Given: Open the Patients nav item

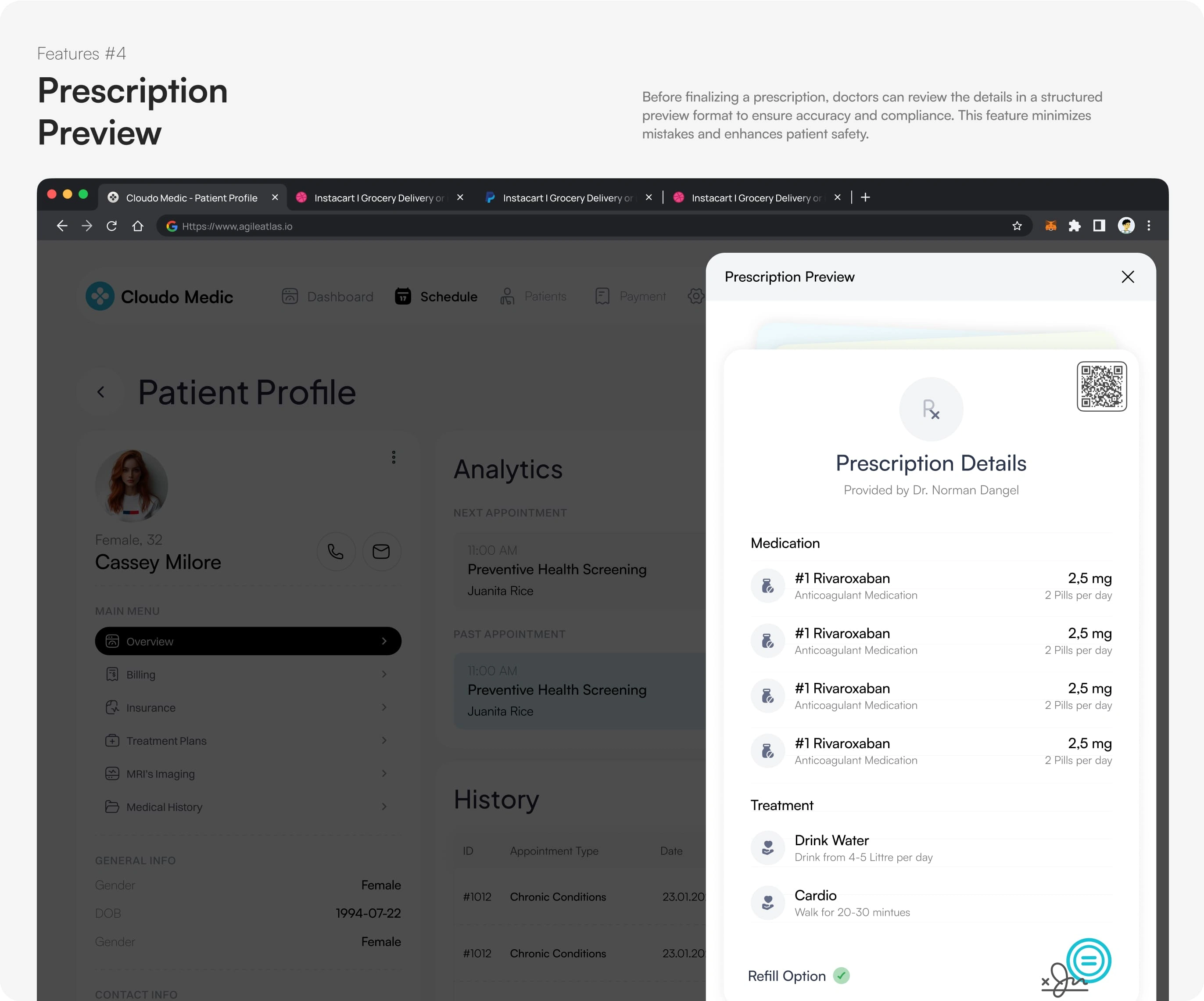Looking at the screenshot, I should point(533,296).
